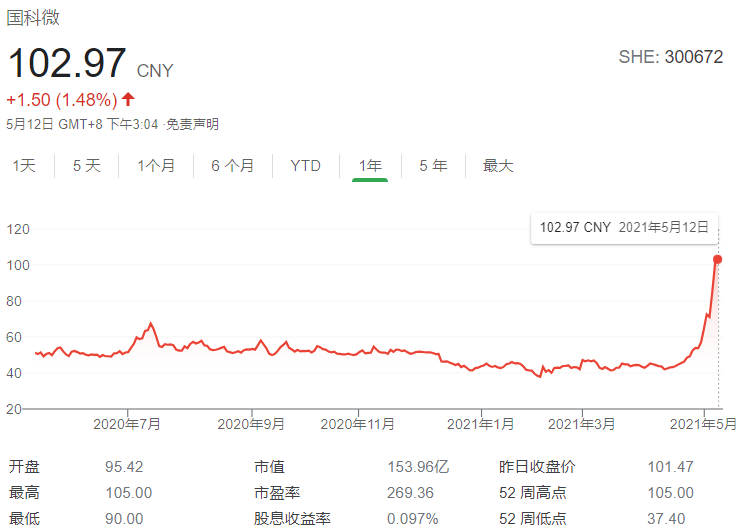Click the 2020年9月 axis label
The height and width of the screenshot is (530, 742).
tap(251, 424)
